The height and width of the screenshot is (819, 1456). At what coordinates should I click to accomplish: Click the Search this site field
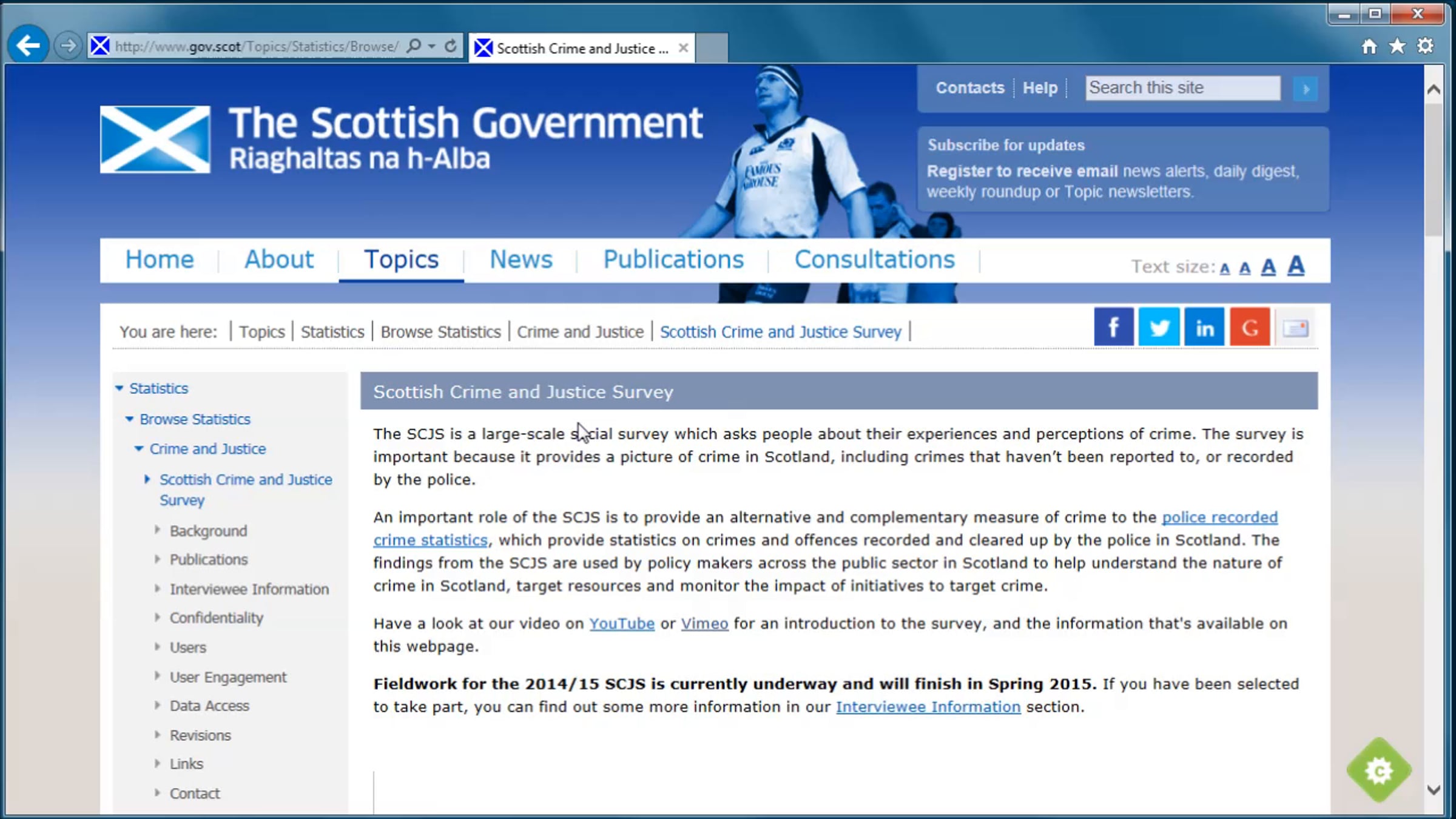(1182, 88)
